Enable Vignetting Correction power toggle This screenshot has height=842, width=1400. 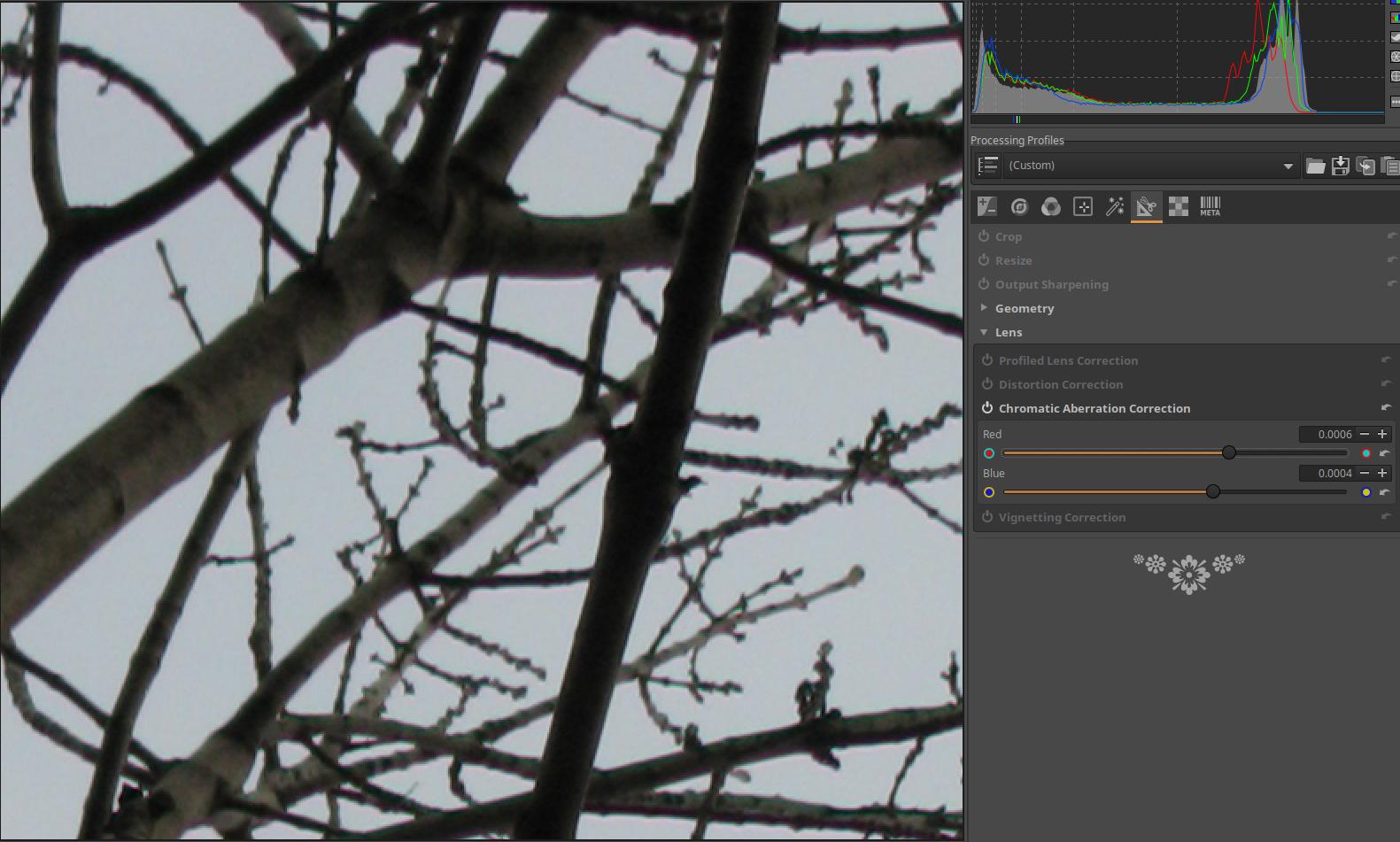pyautogui.click(x=987, y=517)
